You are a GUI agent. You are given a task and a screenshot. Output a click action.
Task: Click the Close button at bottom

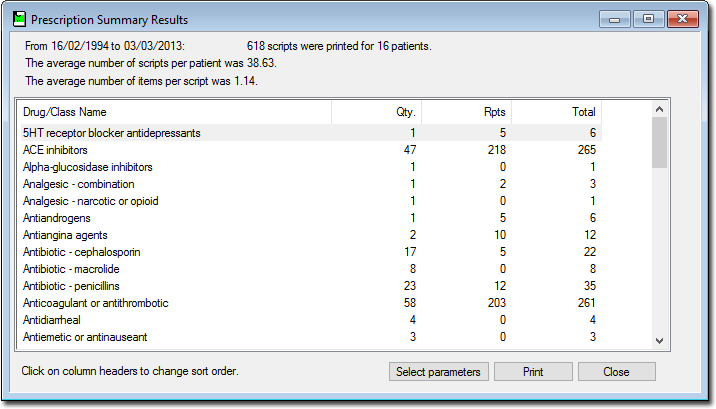tap(616, 372)
